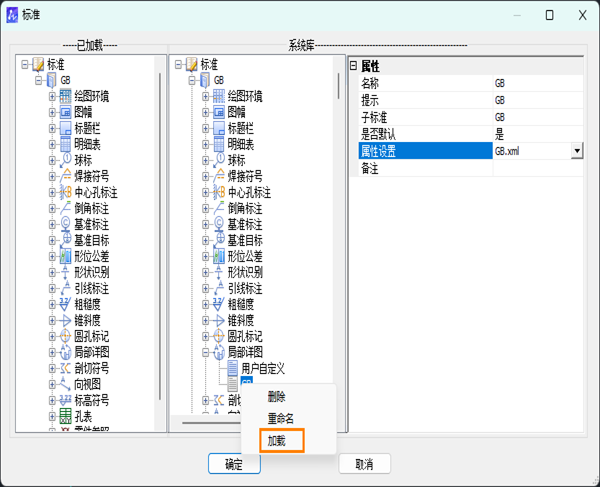
Task: Click the 已加载 tree vertical scrollbar
Action: (160, 236)
